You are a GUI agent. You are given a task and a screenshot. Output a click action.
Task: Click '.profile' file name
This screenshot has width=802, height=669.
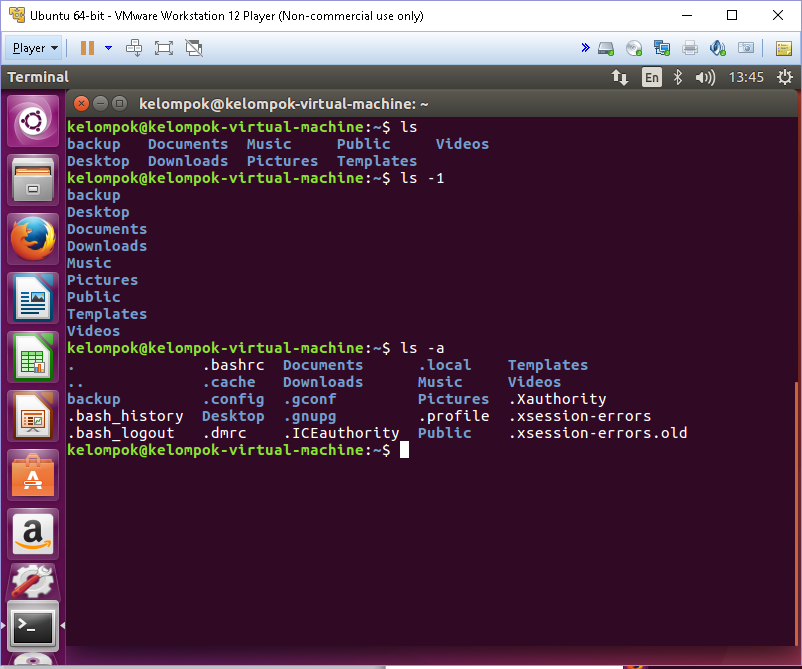coord(454,416)
